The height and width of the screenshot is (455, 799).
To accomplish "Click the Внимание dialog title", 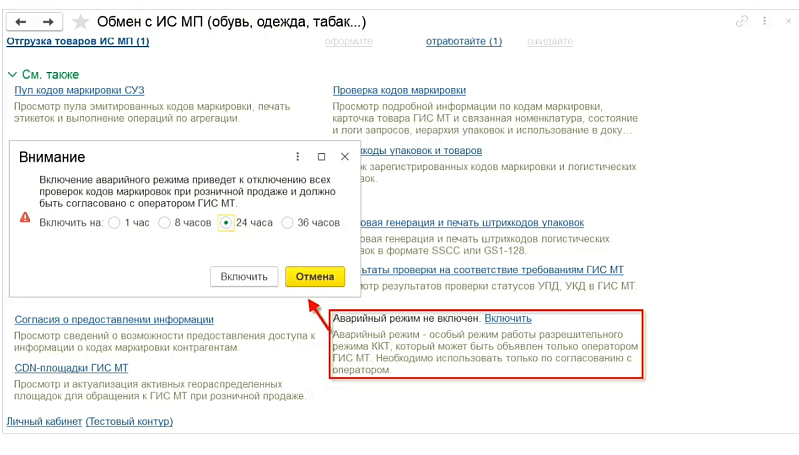I will (52, 157).
